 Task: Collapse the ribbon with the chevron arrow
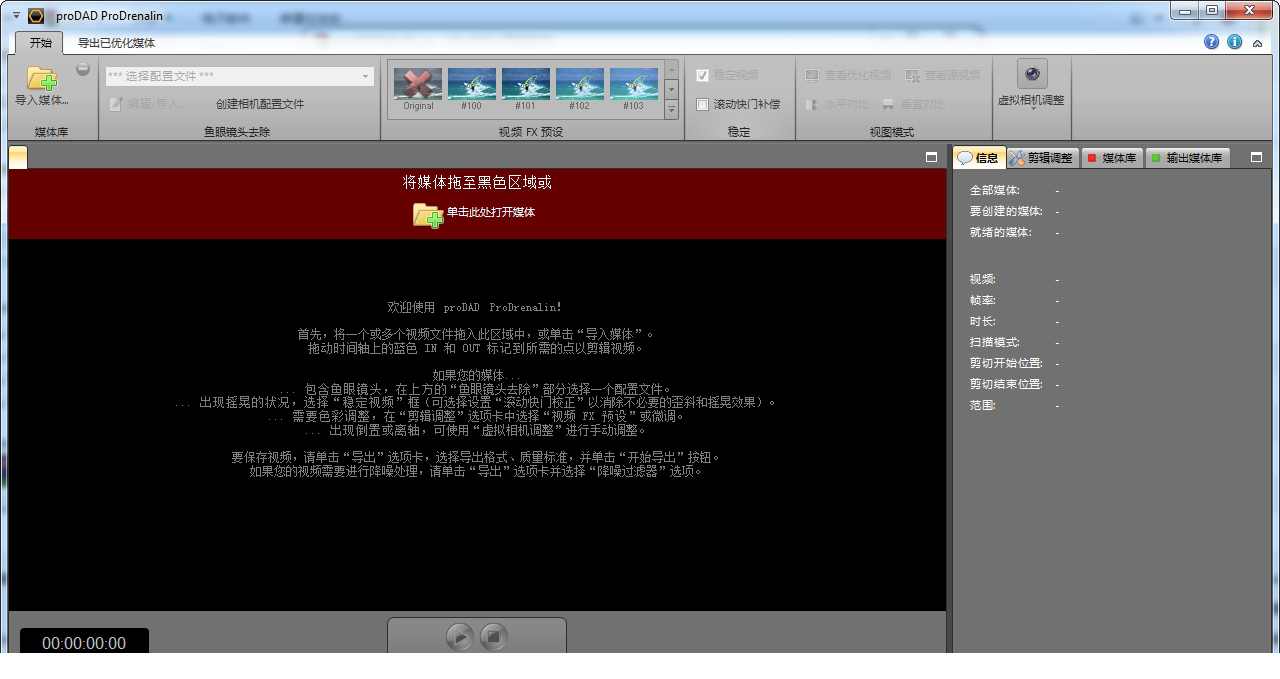click(x=1258, y=43)
